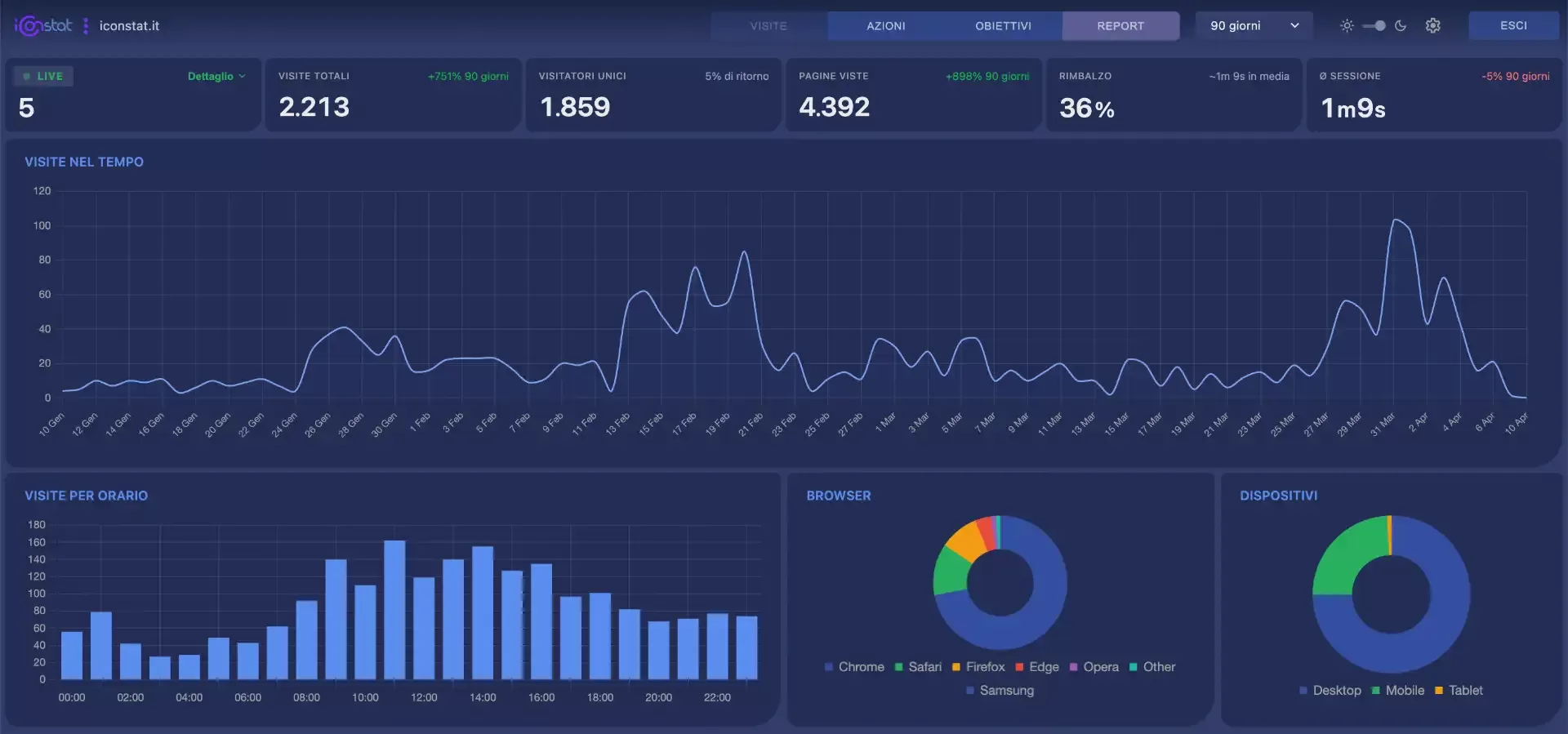This screenshot has width=1568, height=734.
Task: Click the Firefox orange legend swatch
Action: [955, 667]
